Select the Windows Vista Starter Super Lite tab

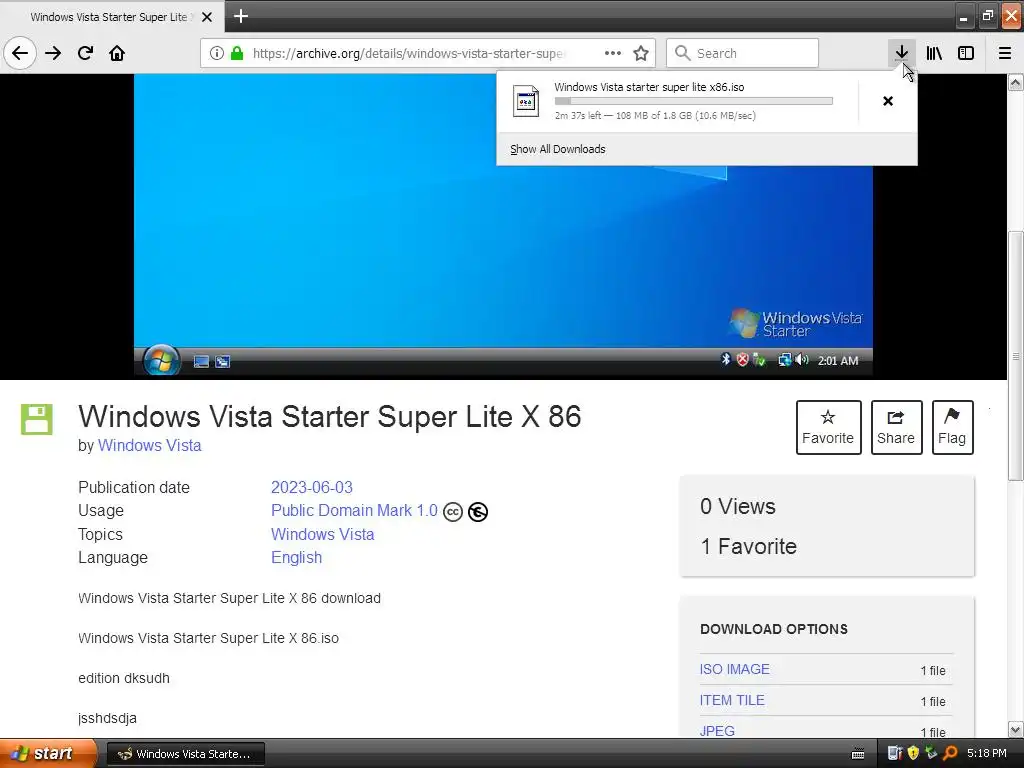click(111, 17)
